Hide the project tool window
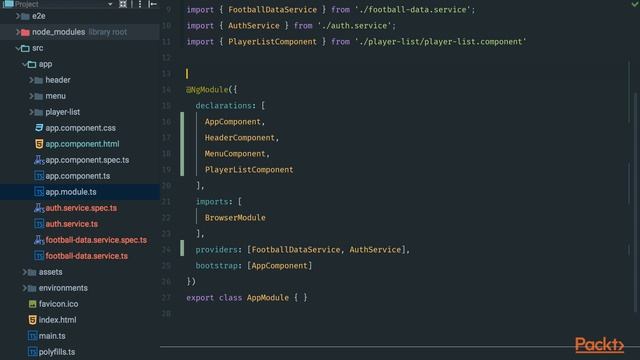Image resolution: width=640 pixels, height=360 pixels. click(153, 4)
